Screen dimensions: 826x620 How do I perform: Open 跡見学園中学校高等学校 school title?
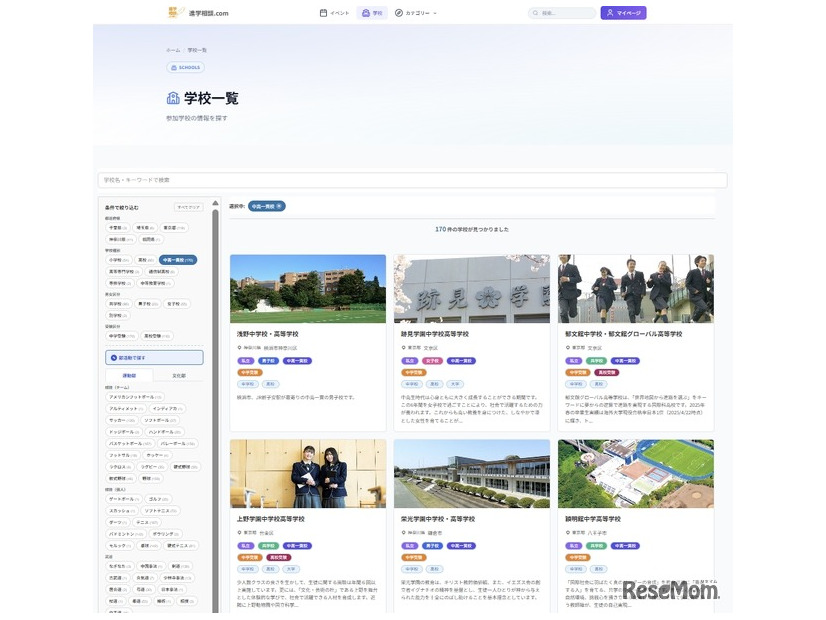(x=435, y=334)
